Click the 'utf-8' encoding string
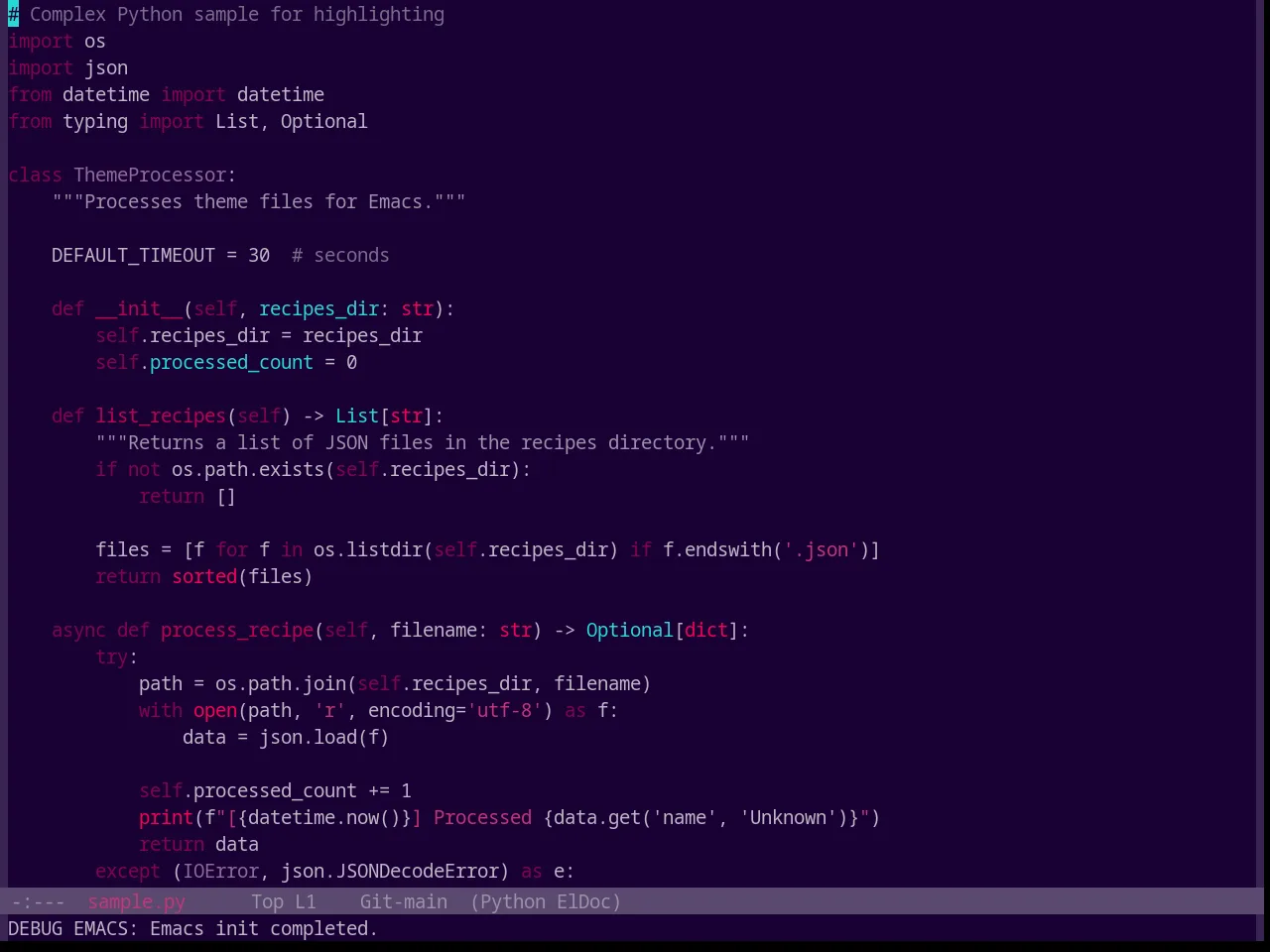Image resolution: width=1270 pixels, height=952 pixels. [x=504, y=710]
